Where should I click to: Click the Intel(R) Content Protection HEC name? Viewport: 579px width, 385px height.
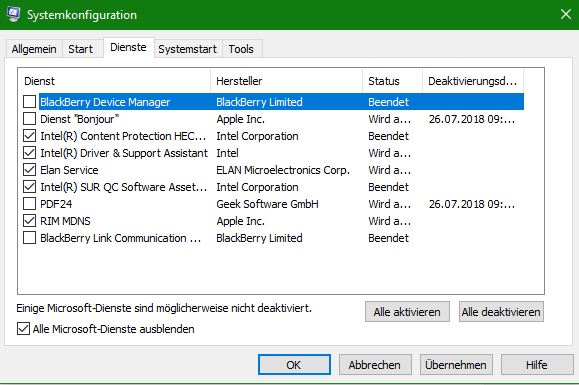[x=123, y=136]
